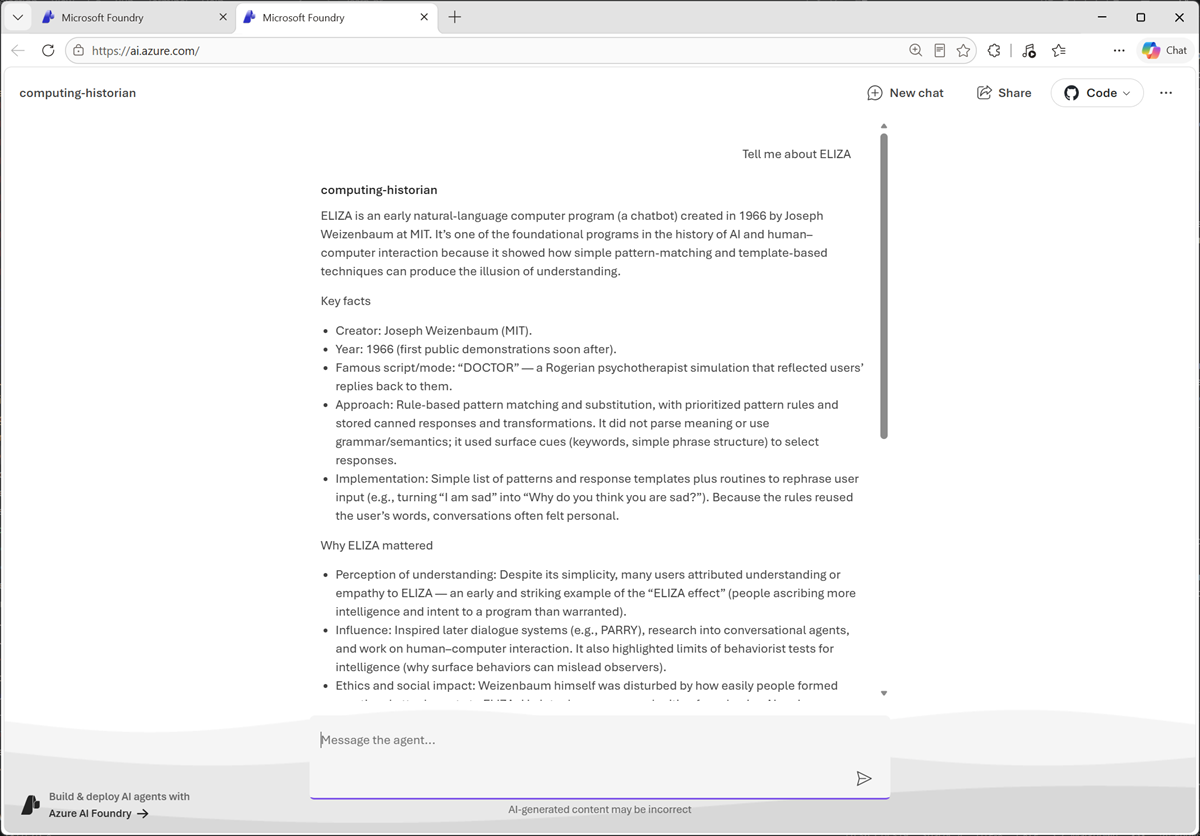
Task: Click the address bar URL ai.azure.com
Action: (145, 50)
